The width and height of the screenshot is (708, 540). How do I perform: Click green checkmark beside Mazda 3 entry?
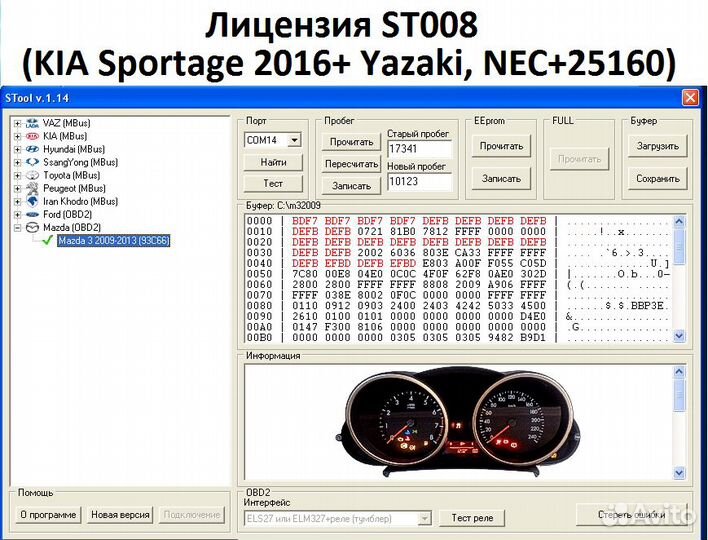click(47, 241)
